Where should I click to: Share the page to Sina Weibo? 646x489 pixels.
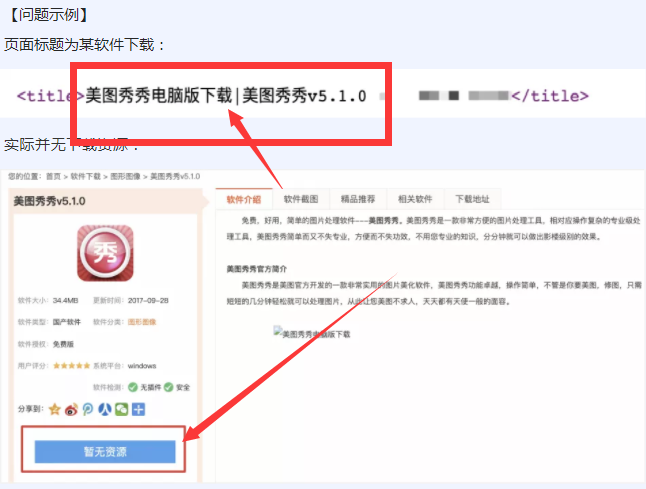(x=71, y=409)
